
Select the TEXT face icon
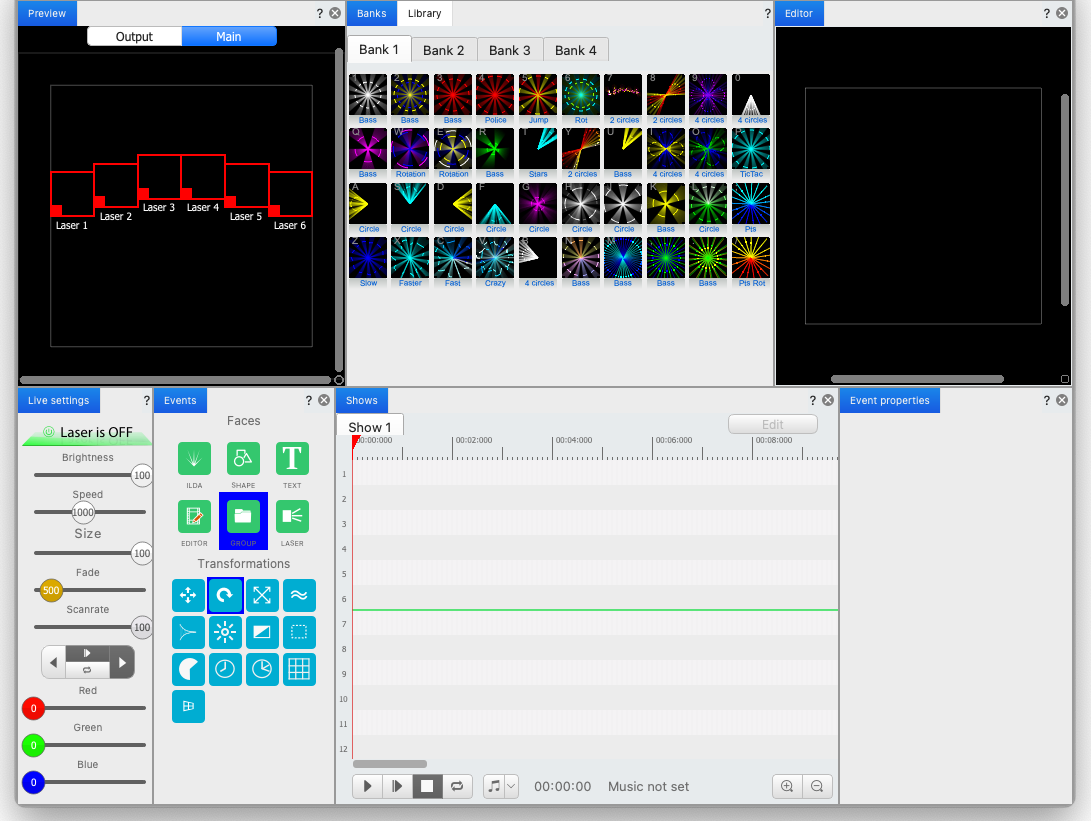(291, 460)
